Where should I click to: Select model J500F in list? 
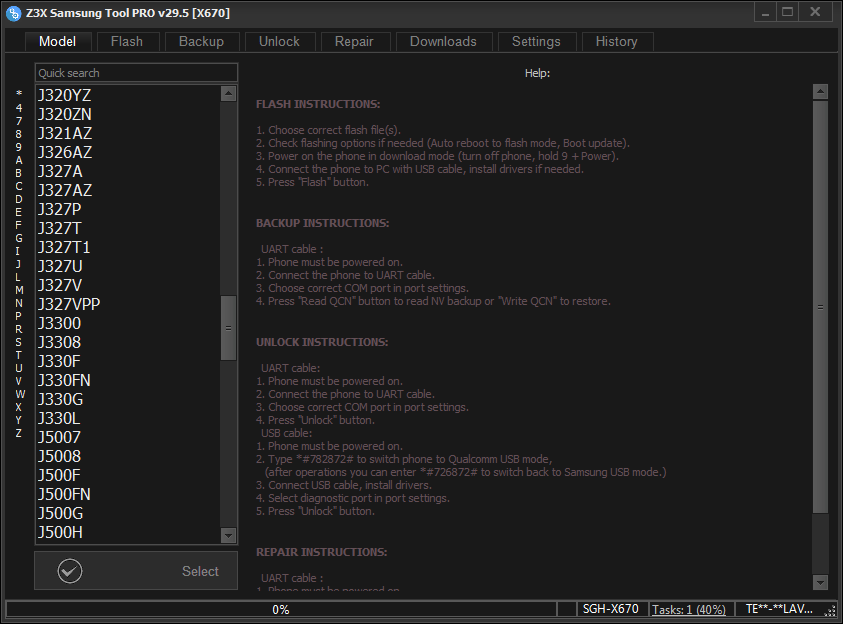(128, 476)
